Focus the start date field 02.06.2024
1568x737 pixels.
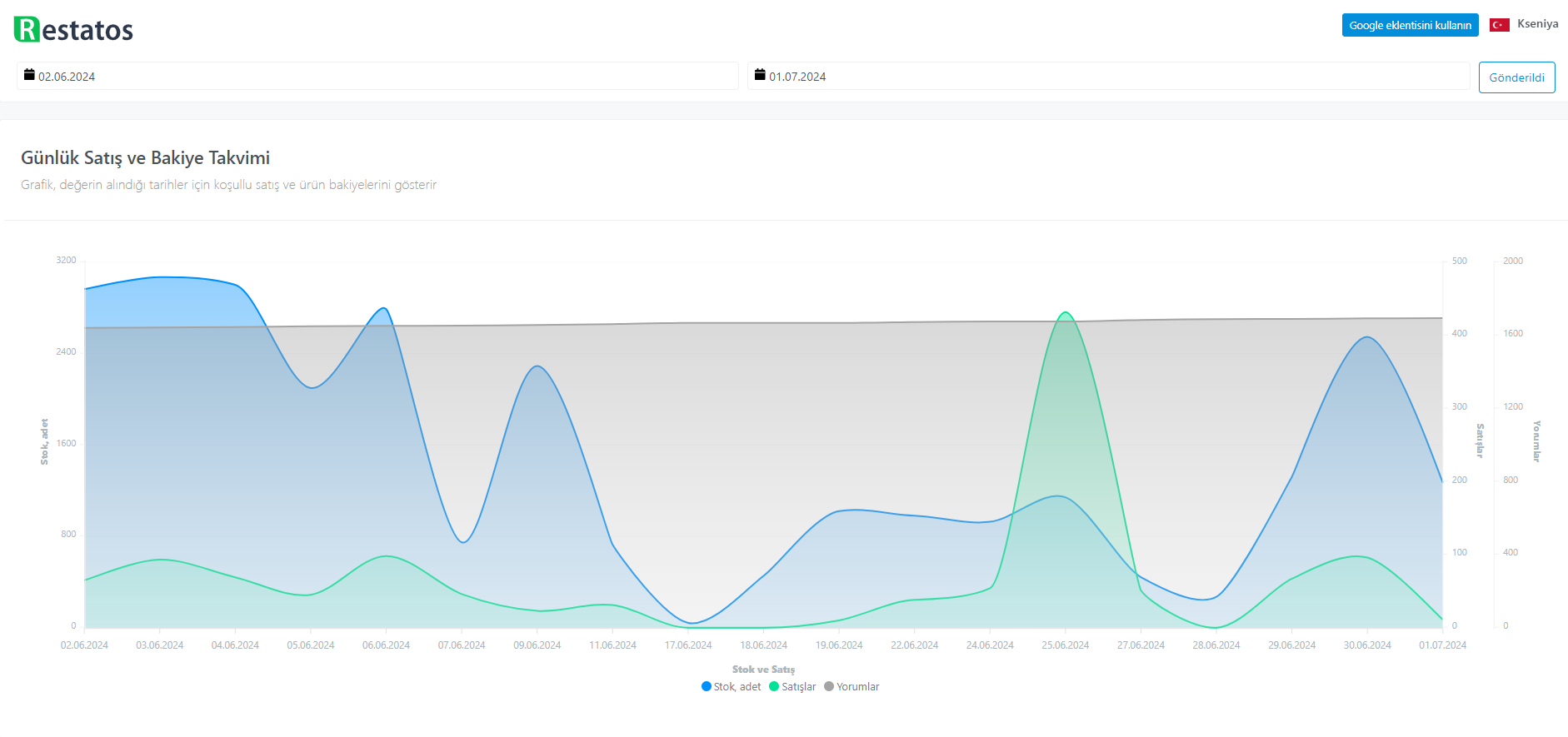377,76
